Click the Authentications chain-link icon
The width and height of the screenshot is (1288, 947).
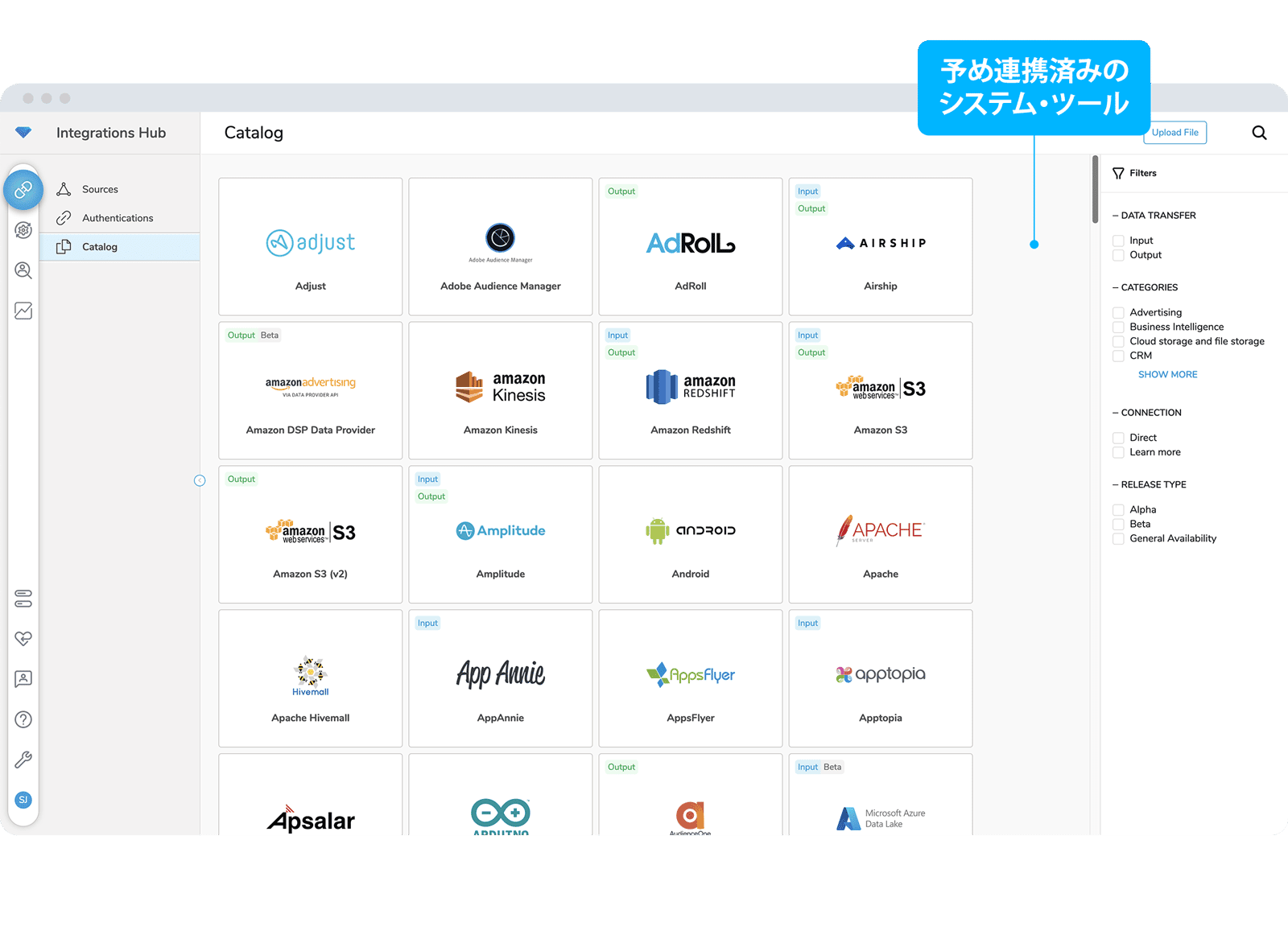coord(64,218)
